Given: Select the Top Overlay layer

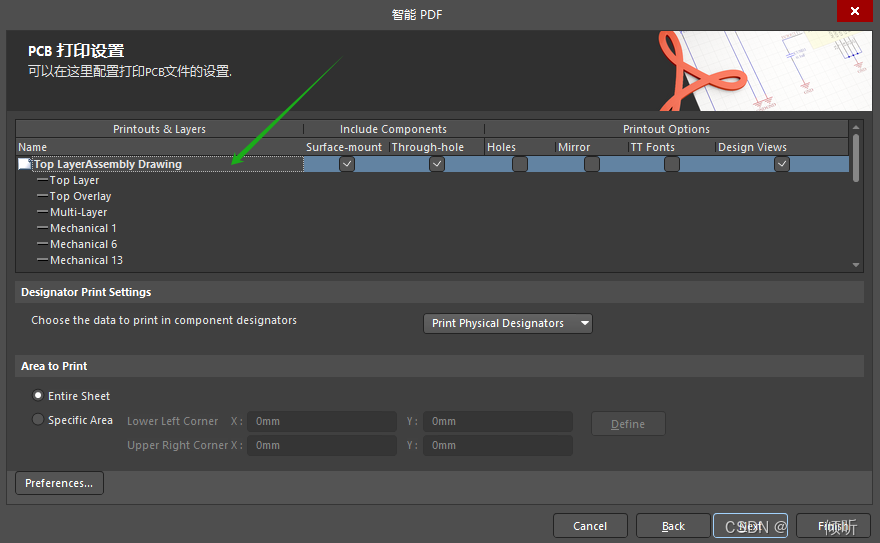Looking at the screenshot, I should tap(80, 196).
